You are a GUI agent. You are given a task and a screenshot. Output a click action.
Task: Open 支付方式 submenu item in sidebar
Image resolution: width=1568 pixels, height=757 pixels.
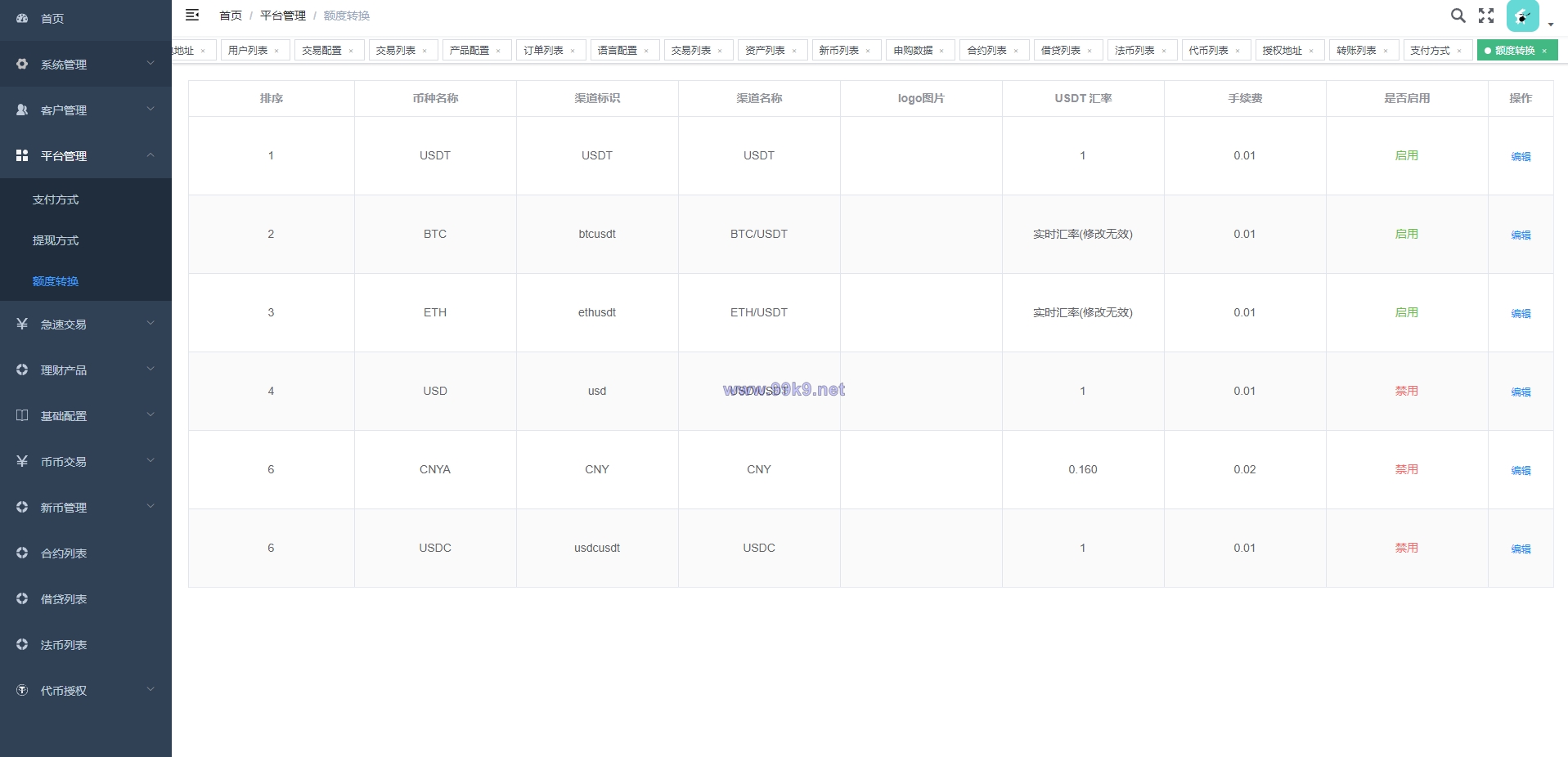86,199
